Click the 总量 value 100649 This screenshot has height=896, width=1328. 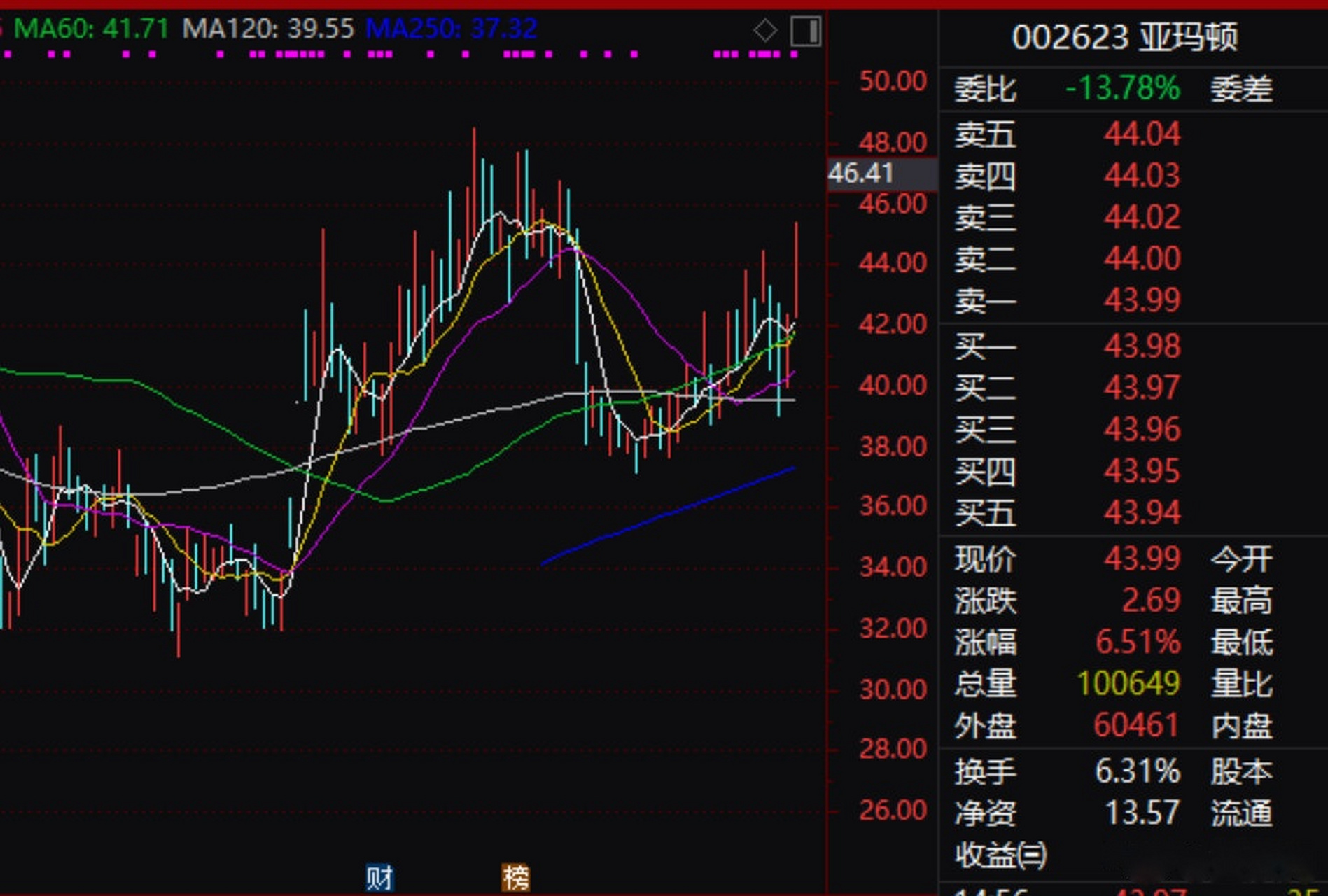pyautogui.click(x=1128, y=683)
